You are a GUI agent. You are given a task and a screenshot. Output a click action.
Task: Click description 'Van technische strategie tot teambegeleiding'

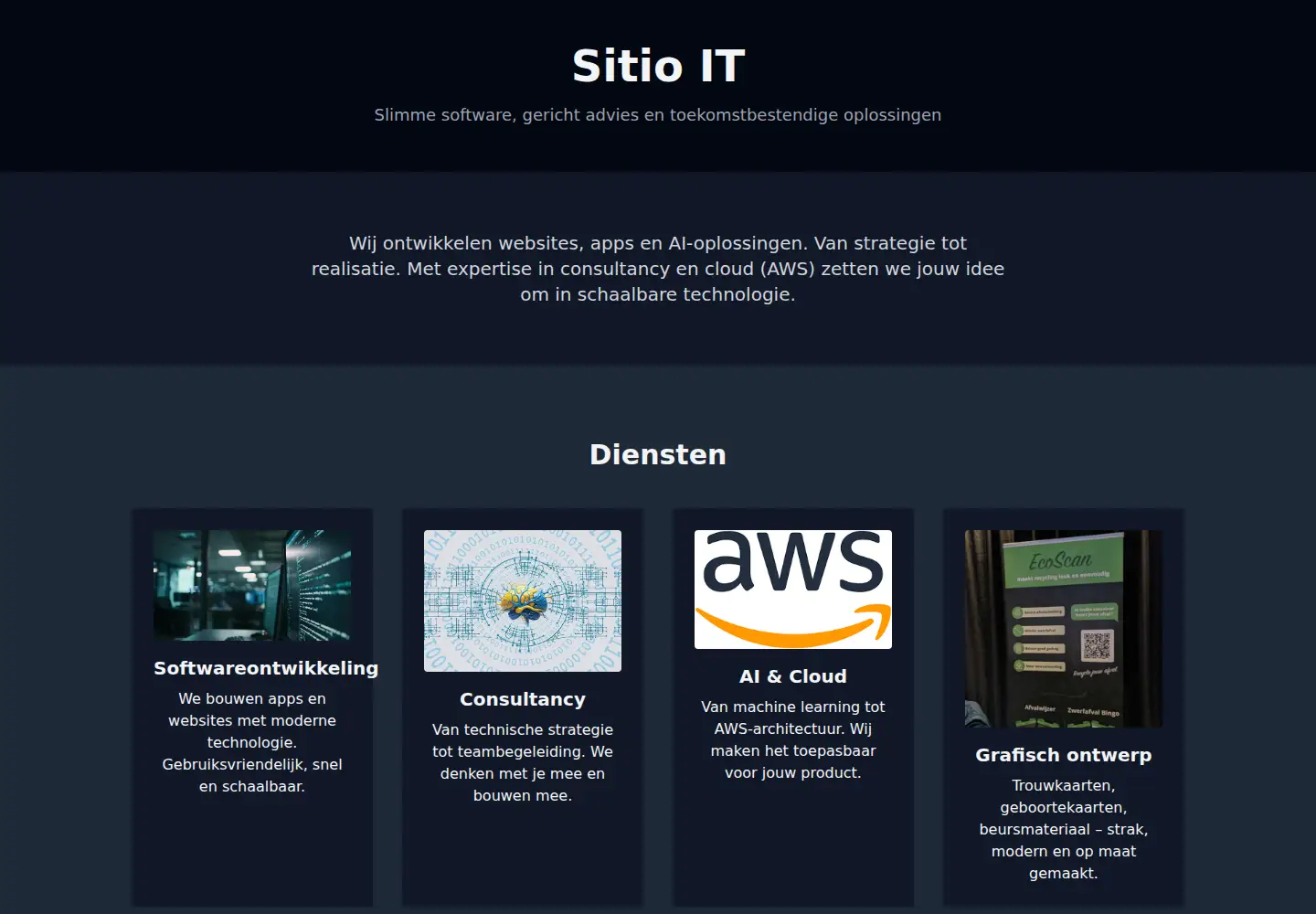click(523, 762)
